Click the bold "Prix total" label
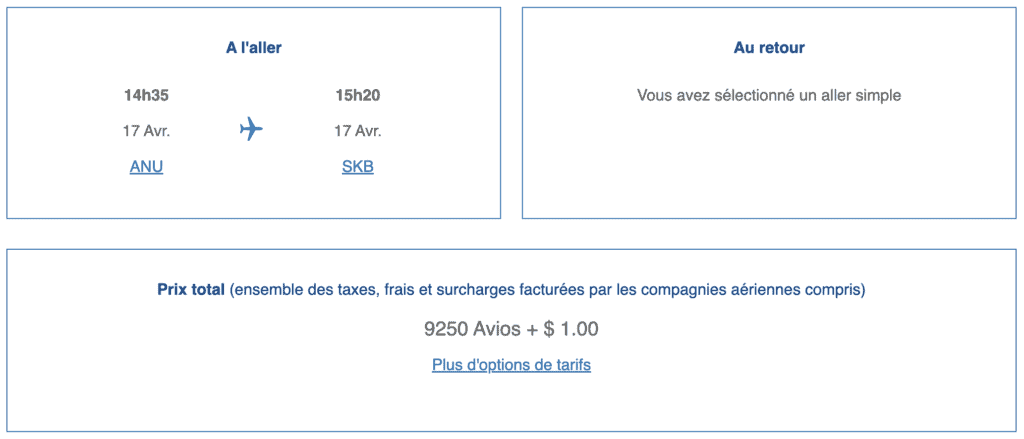Screen dimensions: 1024x439 [x=191, y=290]
